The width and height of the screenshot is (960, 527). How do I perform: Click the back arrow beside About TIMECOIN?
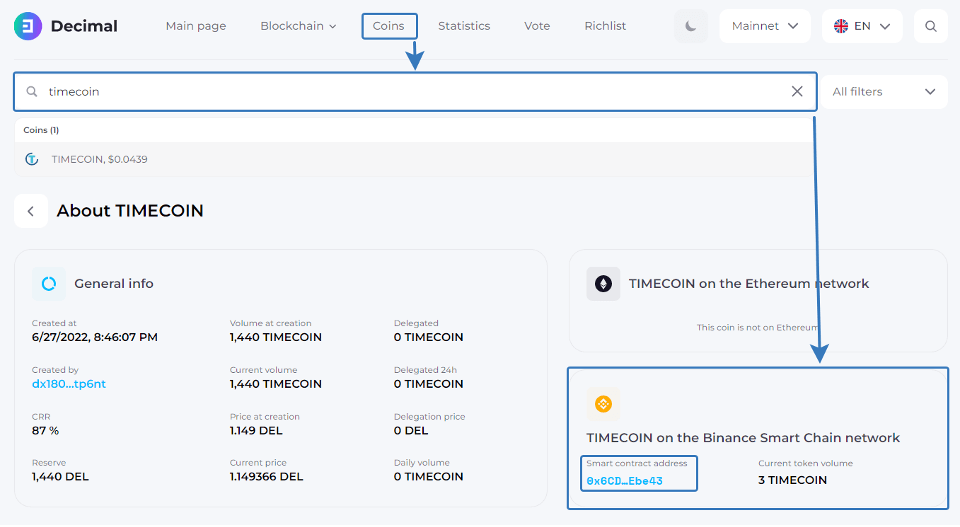[31, 211]
